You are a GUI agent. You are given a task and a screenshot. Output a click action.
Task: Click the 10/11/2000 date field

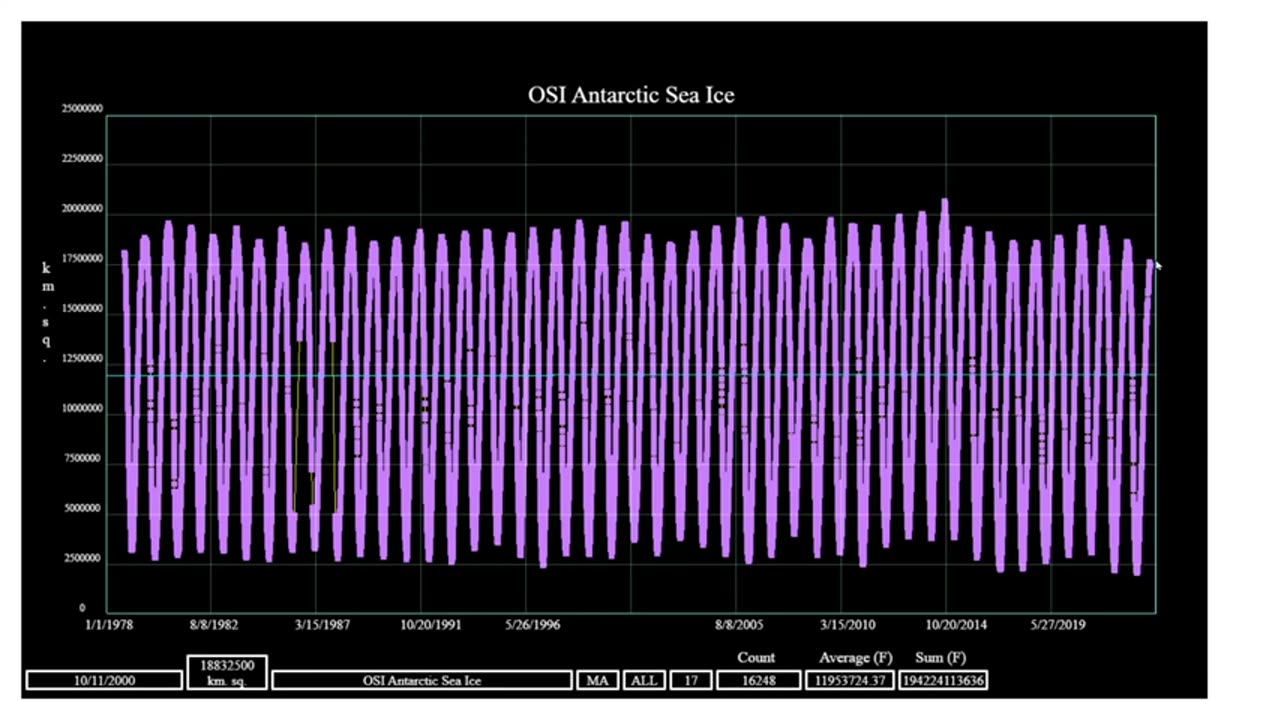[104, 680]
